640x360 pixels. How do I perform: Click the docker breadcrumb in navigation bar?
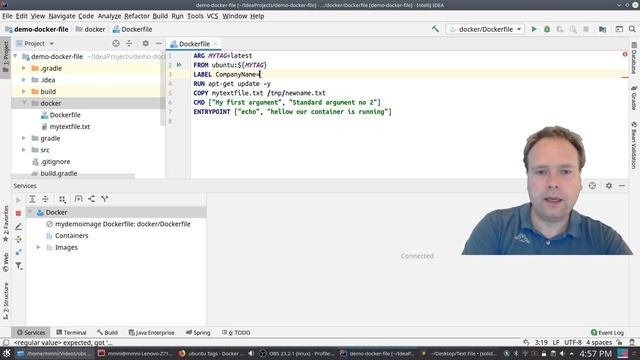[95, 29]
